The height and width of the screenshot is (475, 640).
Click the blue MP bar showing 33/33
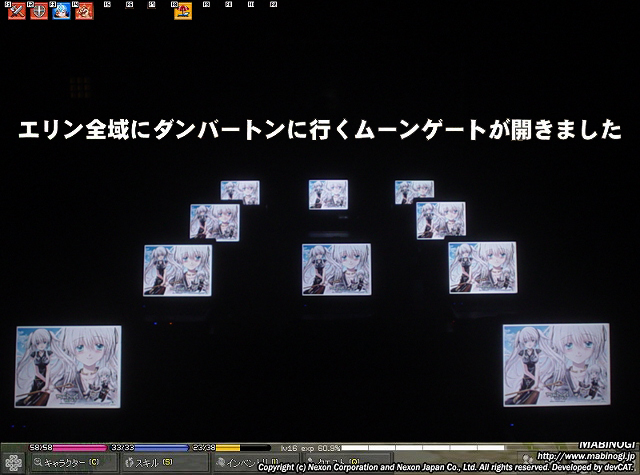(149, 448)
